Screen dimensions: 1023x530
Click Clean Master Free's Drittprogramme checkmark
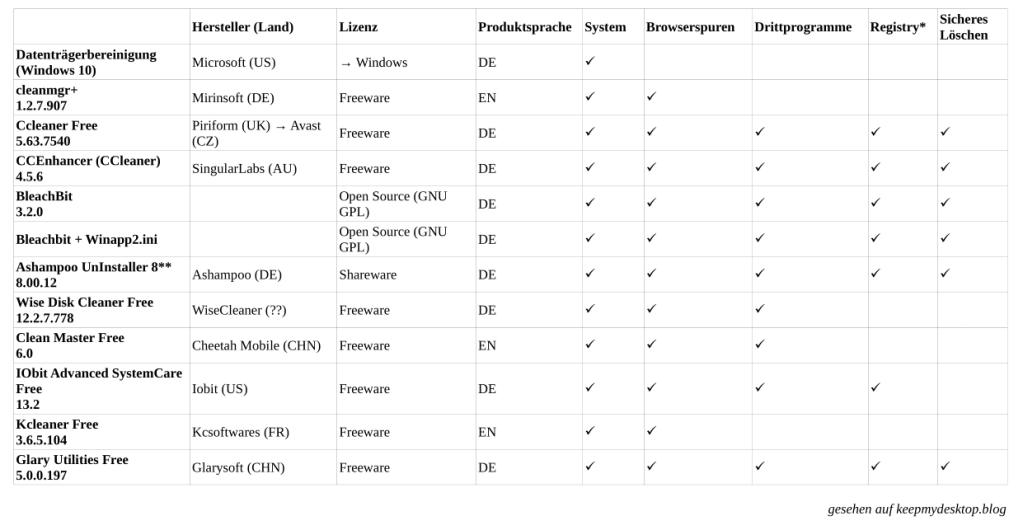coord(760,345)
